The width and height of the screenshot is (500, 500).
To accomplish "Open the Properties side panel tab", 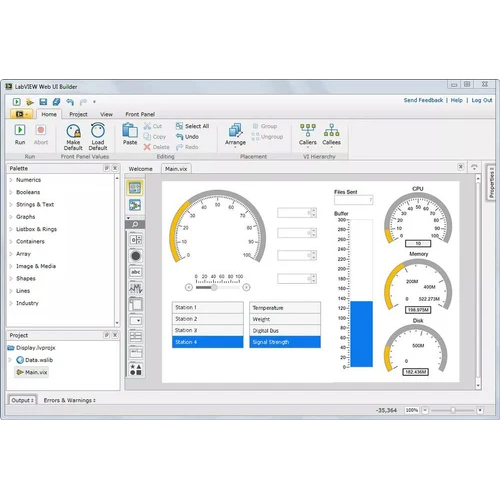I will [x=491, y=182].
